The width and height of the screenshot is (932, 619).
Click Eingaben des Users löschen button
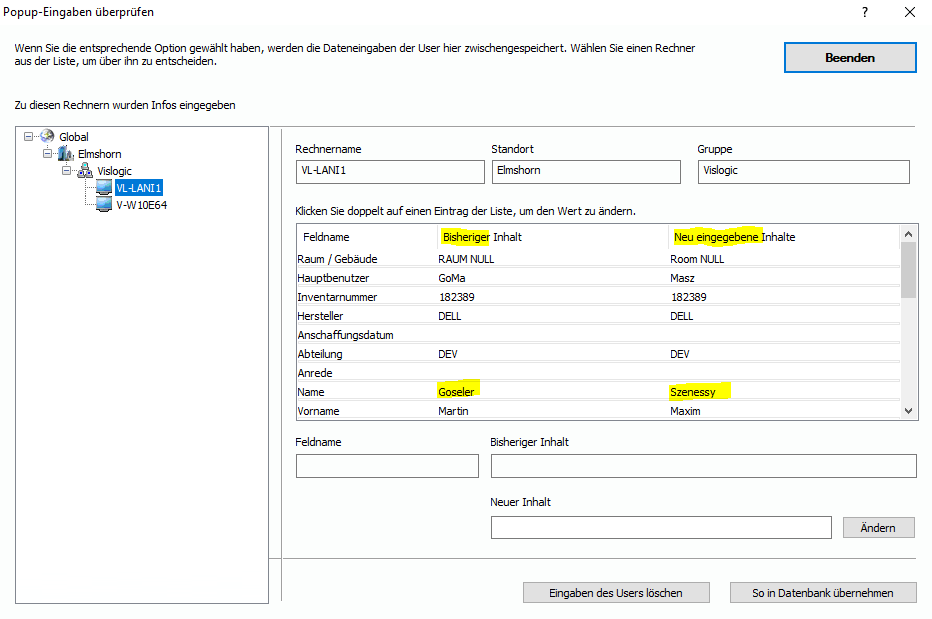click(616, 592)
